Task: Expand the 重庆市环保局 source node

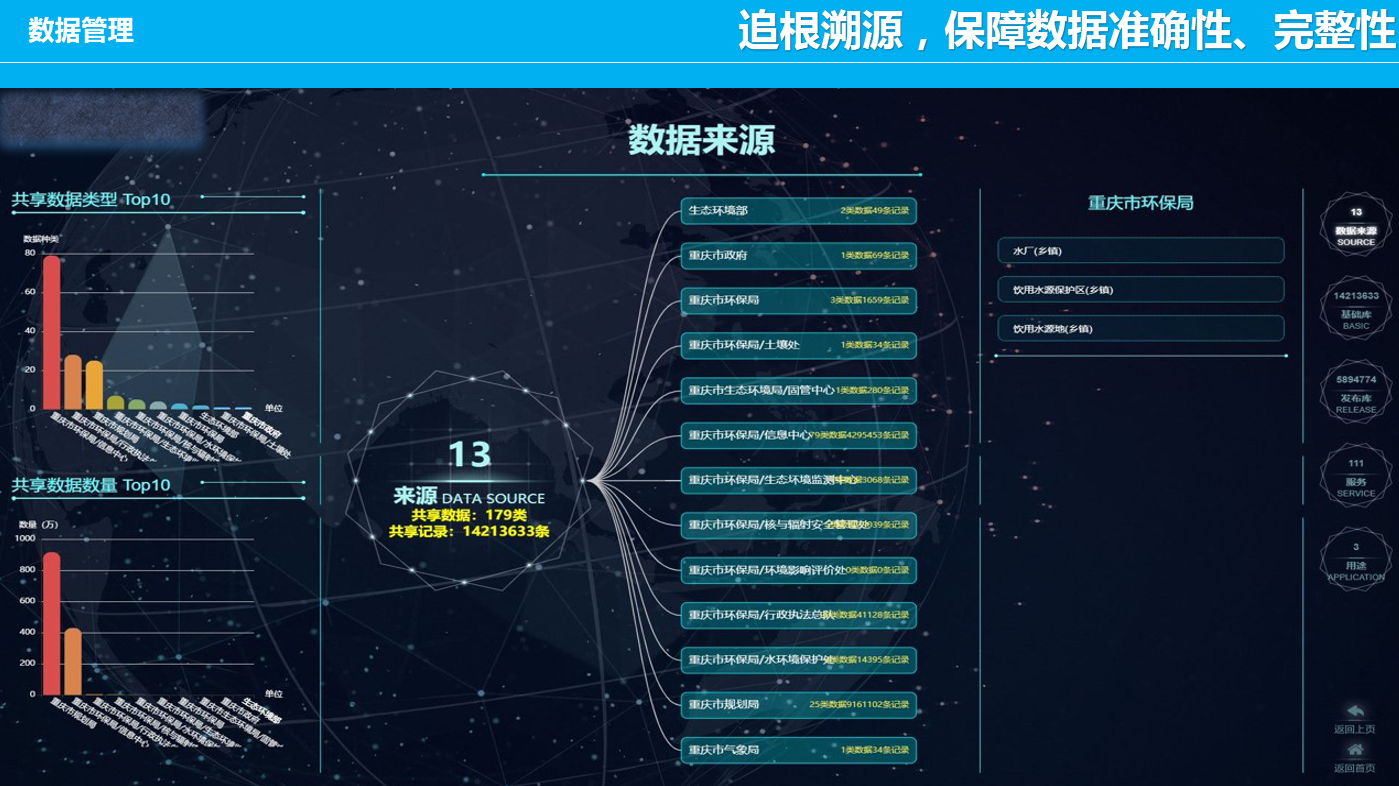Action: pyautogui.click(x=798, y=300)
